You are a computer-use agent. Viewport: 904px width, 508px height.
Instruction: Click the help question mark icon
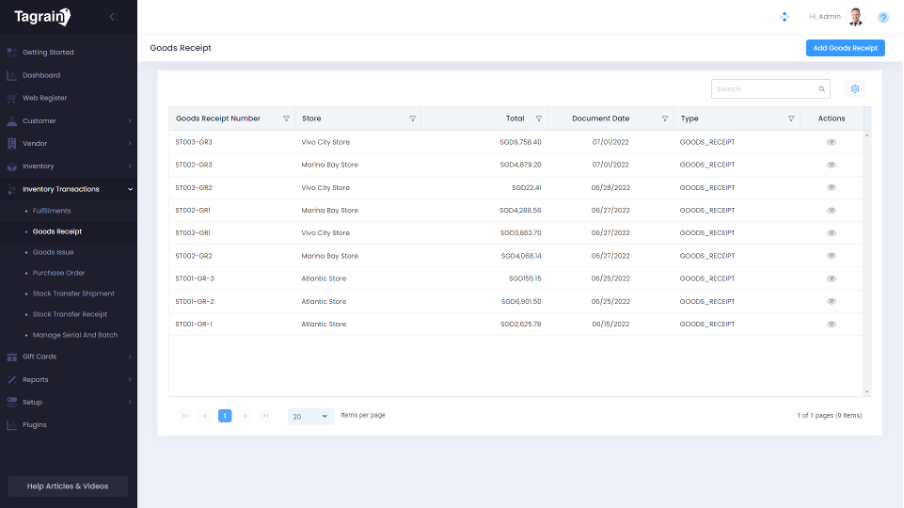coord(883,17)
